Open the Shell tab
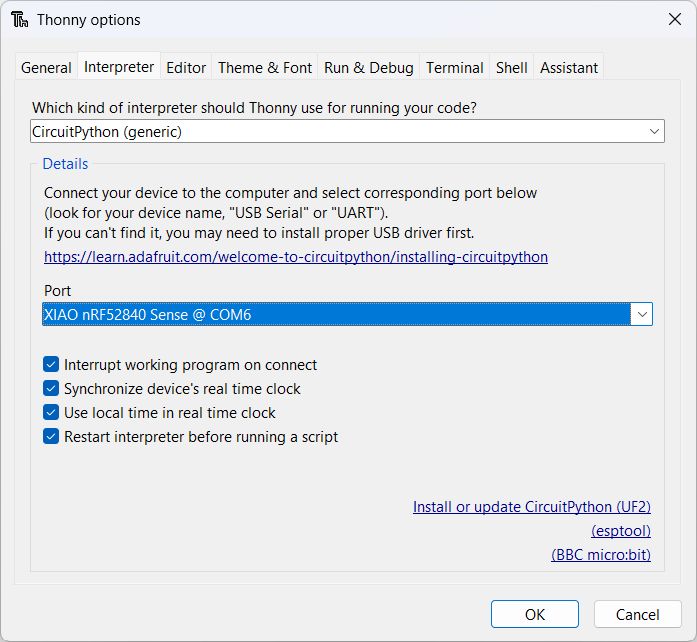The width and height of the screenshot is (697, 642). 512,68
